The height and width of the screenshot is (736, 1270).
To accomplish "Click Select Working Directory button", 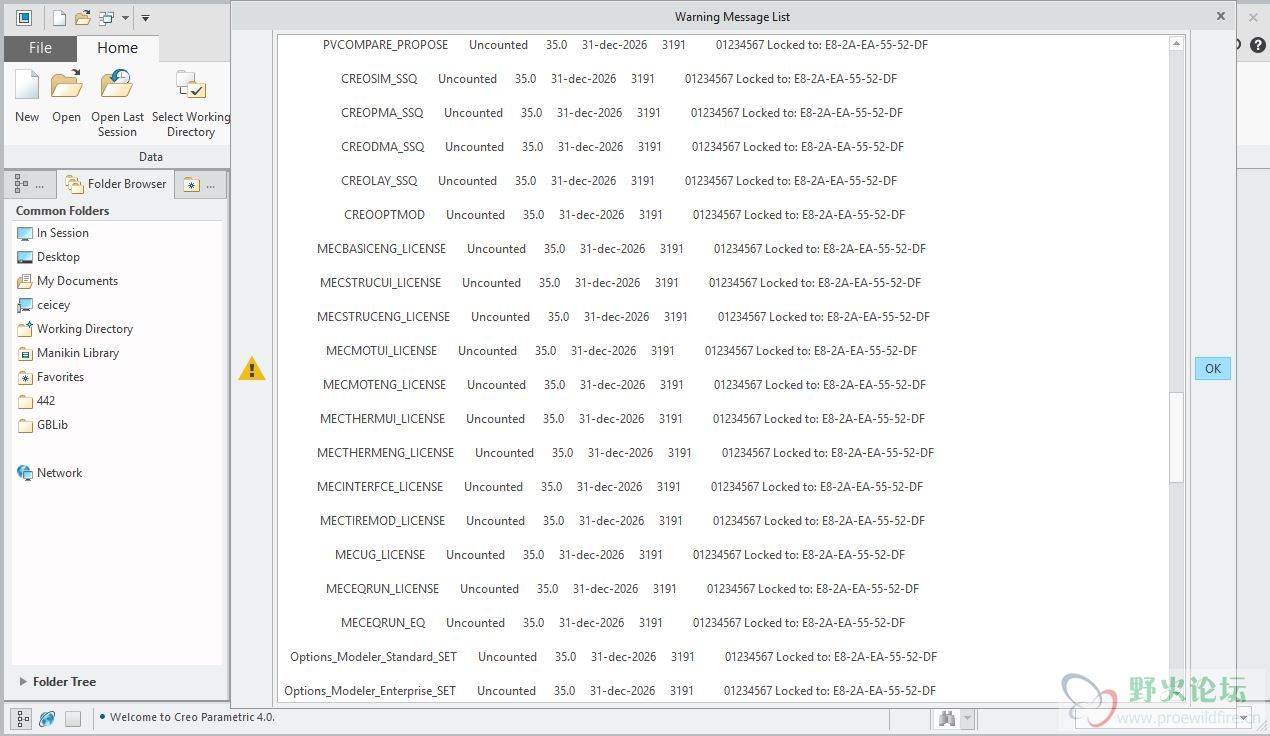I will [190, 103].
